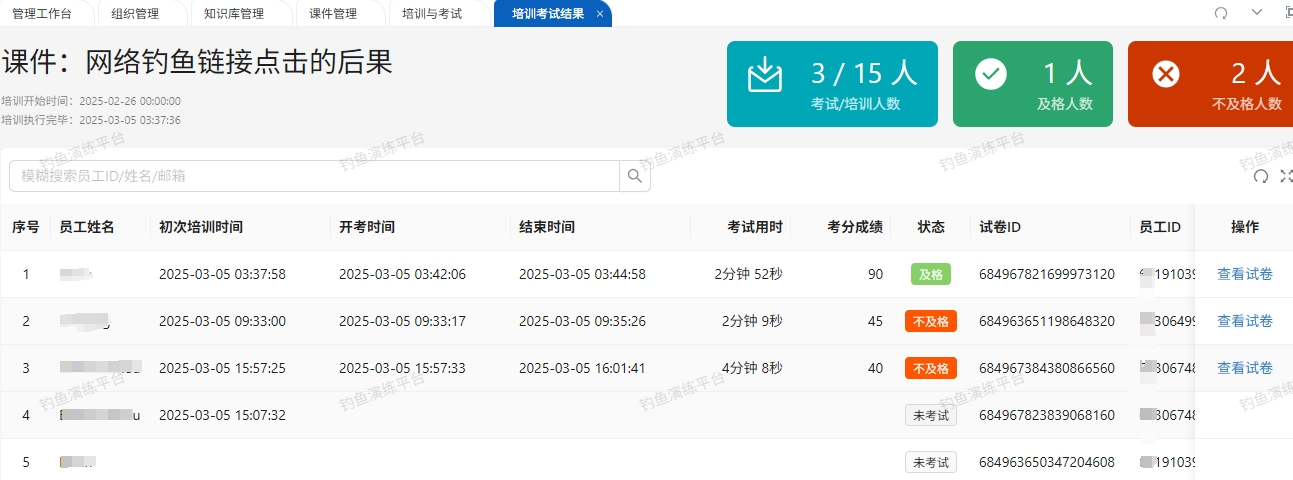This screenshot has width=1293, height=480.
Task: Click the green checkmark icon on 及格人数 card
Action: tap(990, 75)
